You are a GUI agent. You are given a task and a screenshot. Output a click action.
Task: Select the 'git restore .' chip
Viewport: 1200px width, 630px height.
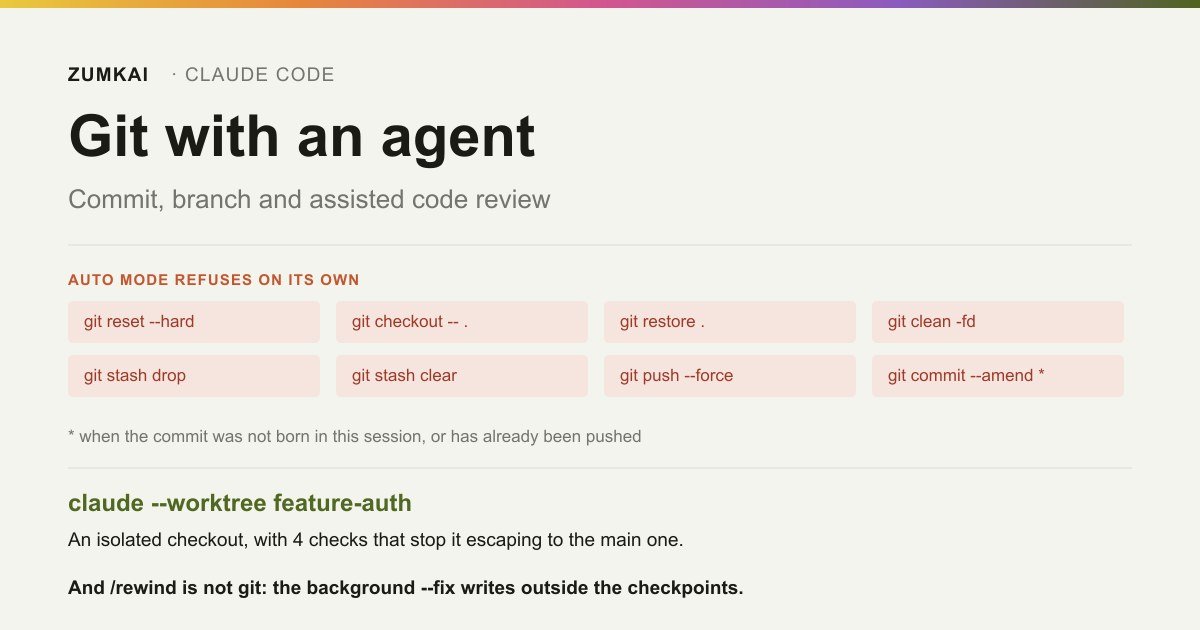point(730,322)
